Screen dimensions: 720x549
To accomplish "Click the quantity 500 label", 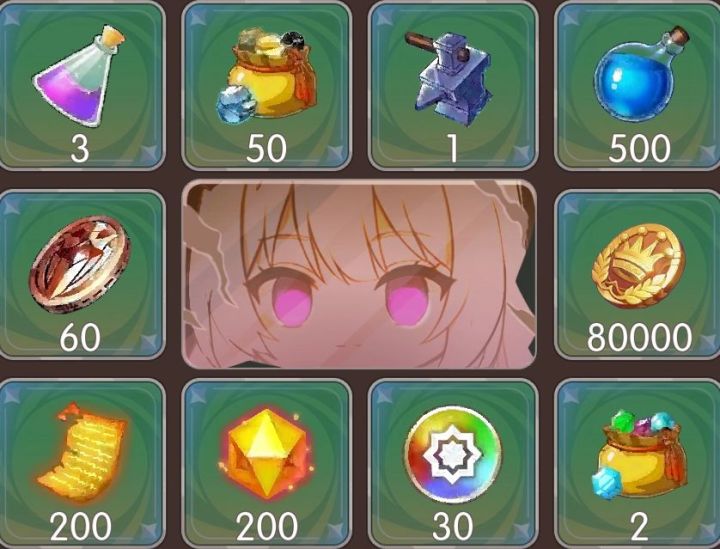I will (639, 148).
